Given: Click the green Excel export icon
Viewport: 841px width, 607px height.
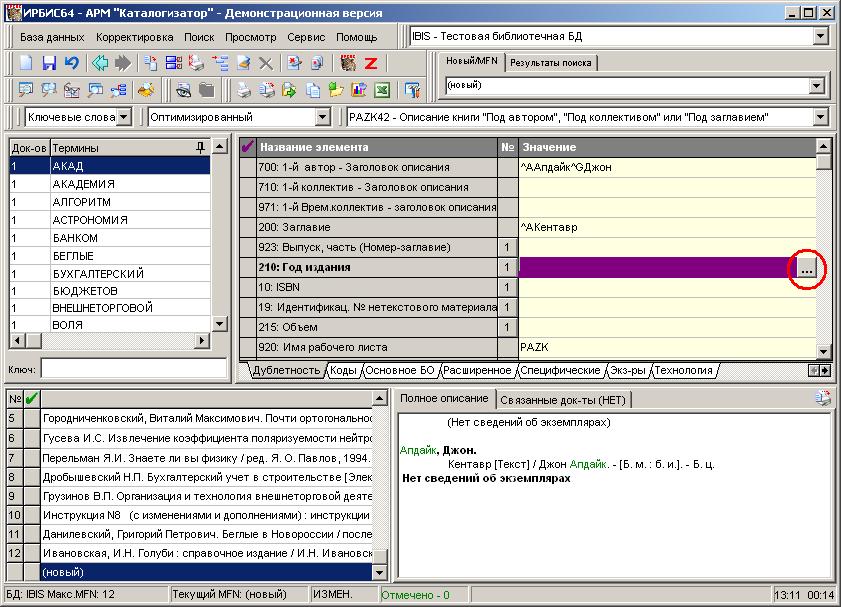Looking at the screenshot, I should point(381,90).
